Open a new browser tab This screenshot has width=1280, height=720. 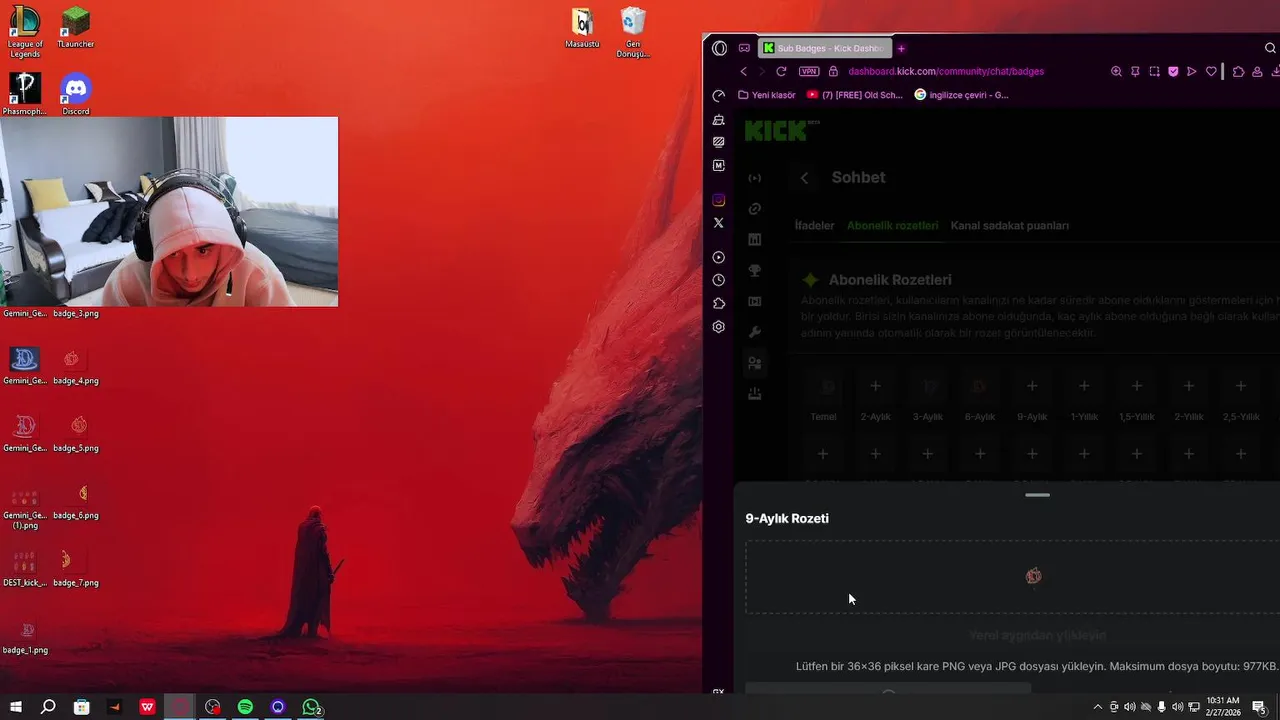point(901,48)
